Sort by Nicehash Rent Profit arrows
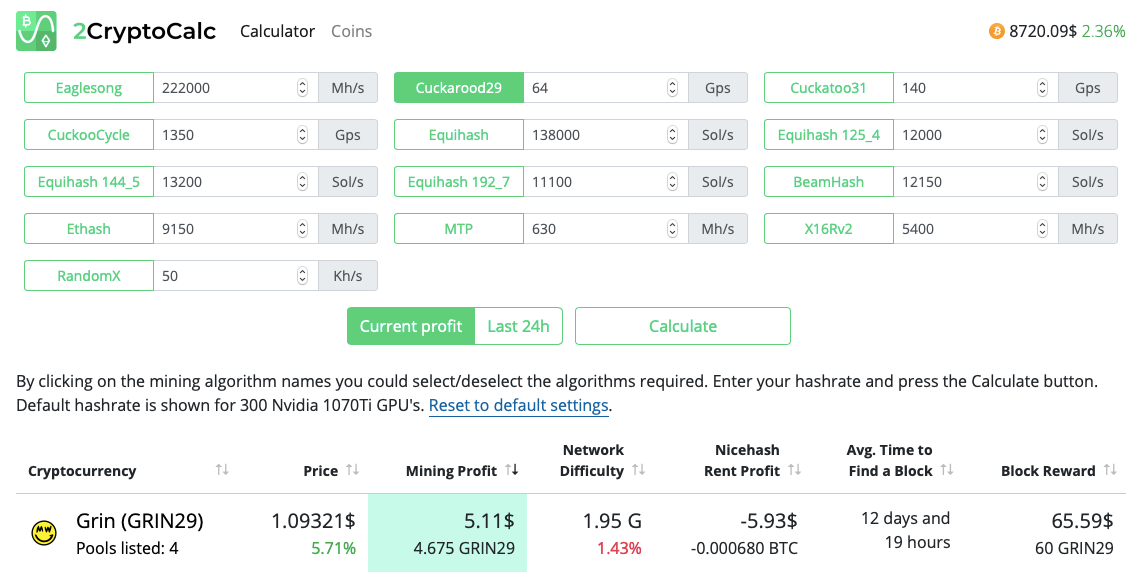This screenshot has width=1139, height=578. pos(795,470)
